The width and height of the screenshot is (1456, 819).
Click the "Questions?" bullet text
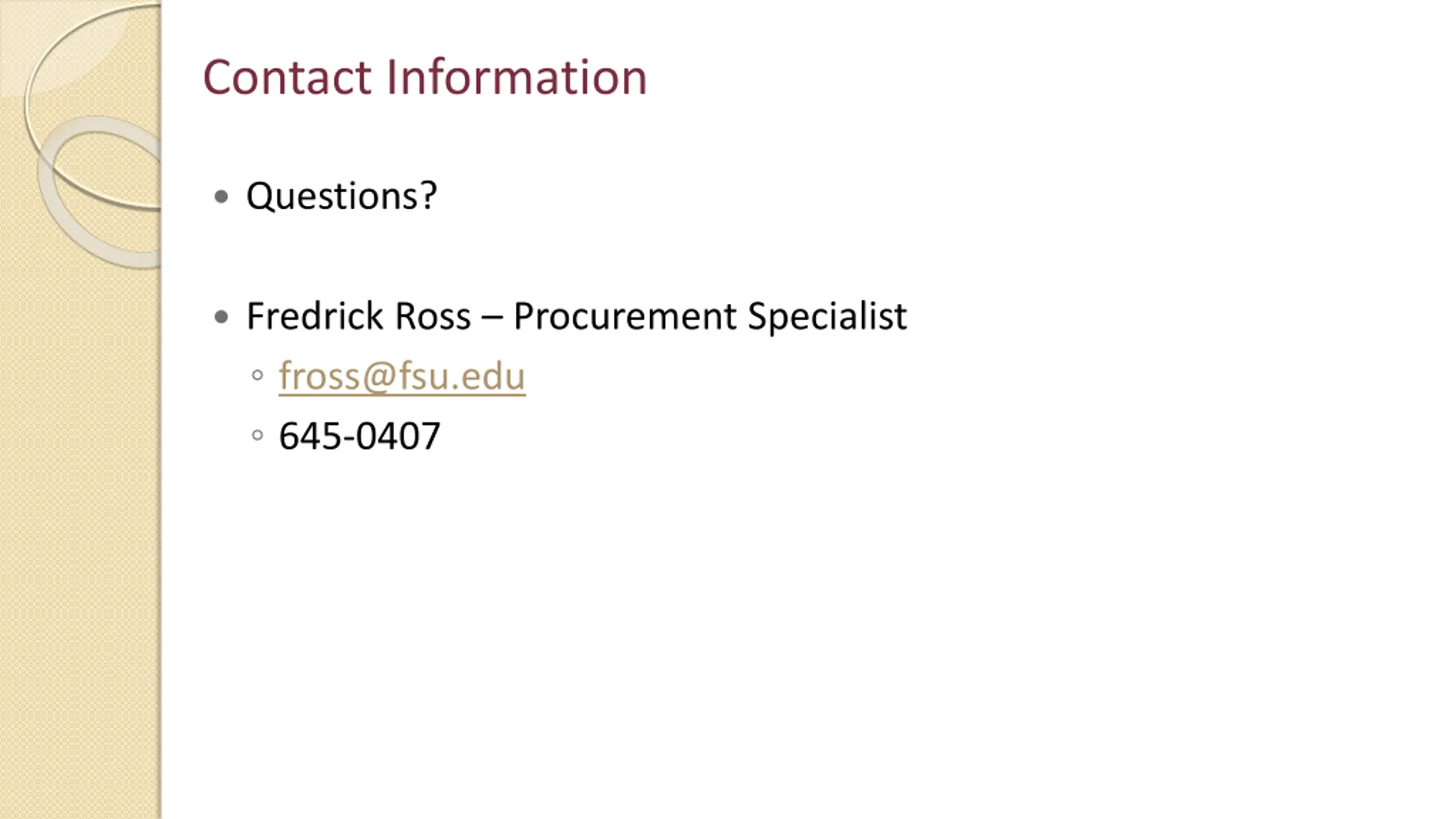(341, 196)
